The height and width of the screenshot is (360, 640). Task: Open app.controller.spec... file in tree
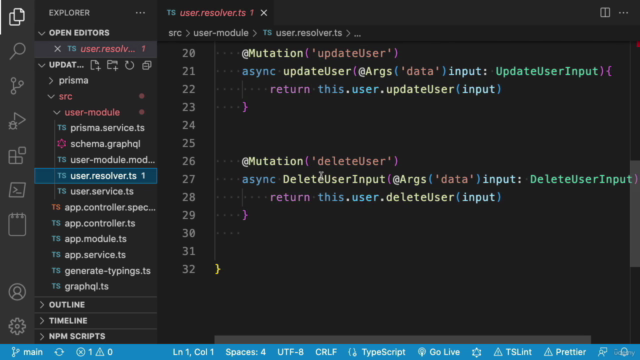pos(110,207)
